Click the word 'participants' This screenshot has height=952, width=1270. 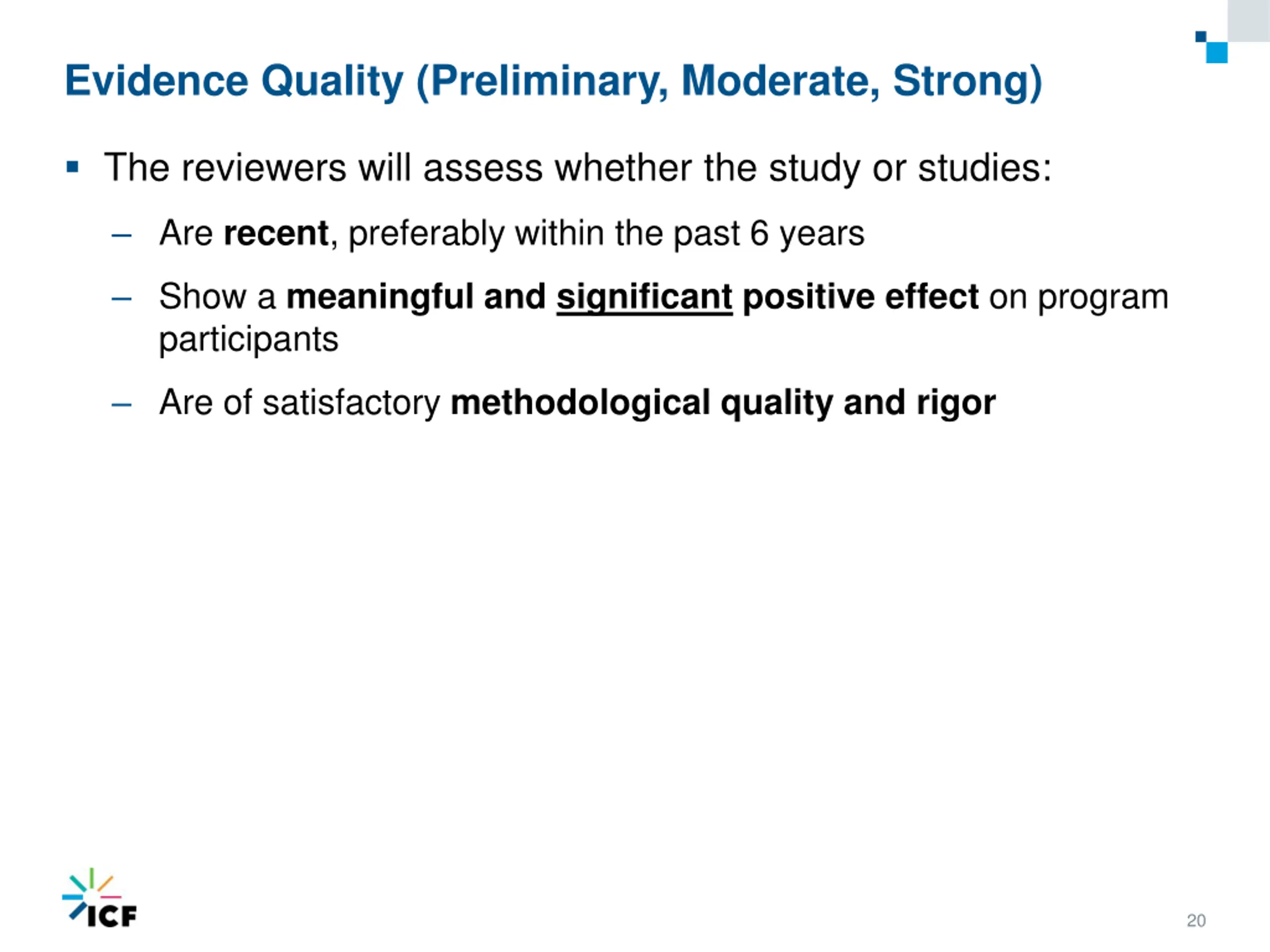pyautogui.click(x=249, y=340)
